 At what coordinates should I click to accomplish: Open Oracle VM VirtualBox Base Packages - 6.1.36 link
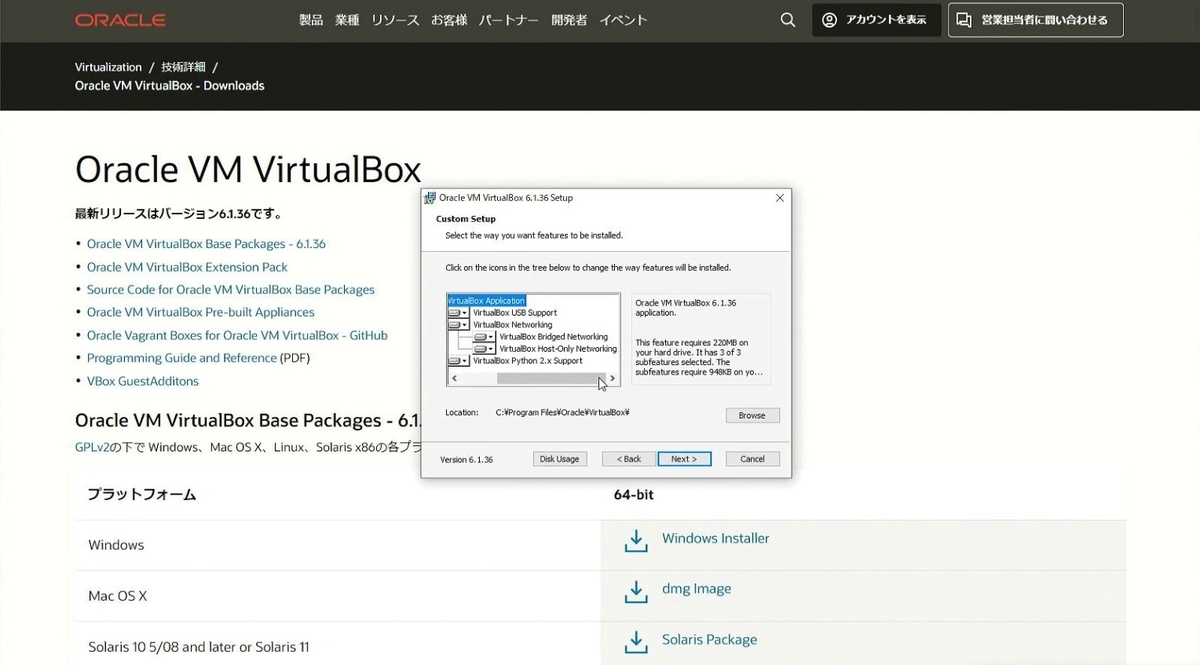[x=206, y=244]
